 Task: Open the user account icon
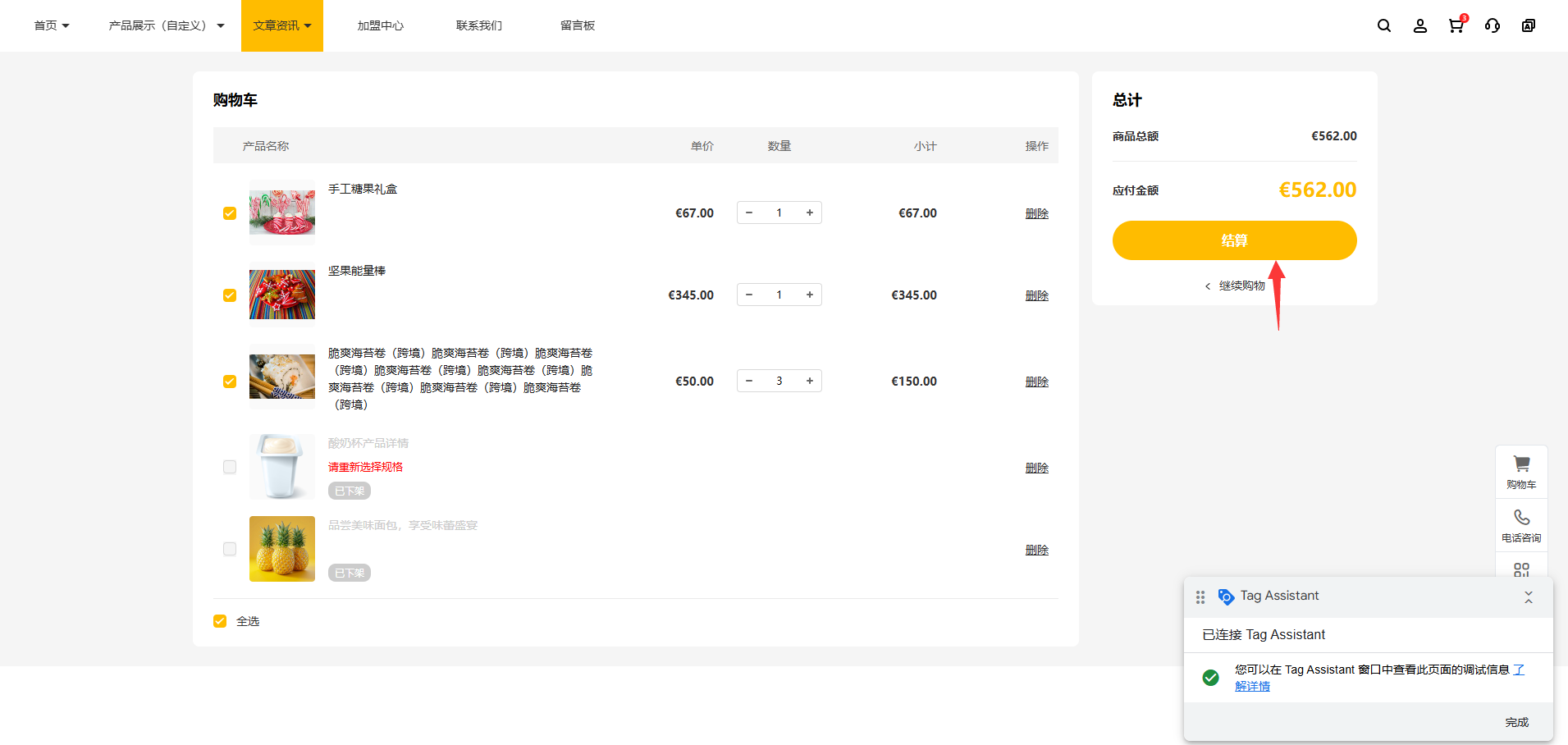coord(1419,25)
